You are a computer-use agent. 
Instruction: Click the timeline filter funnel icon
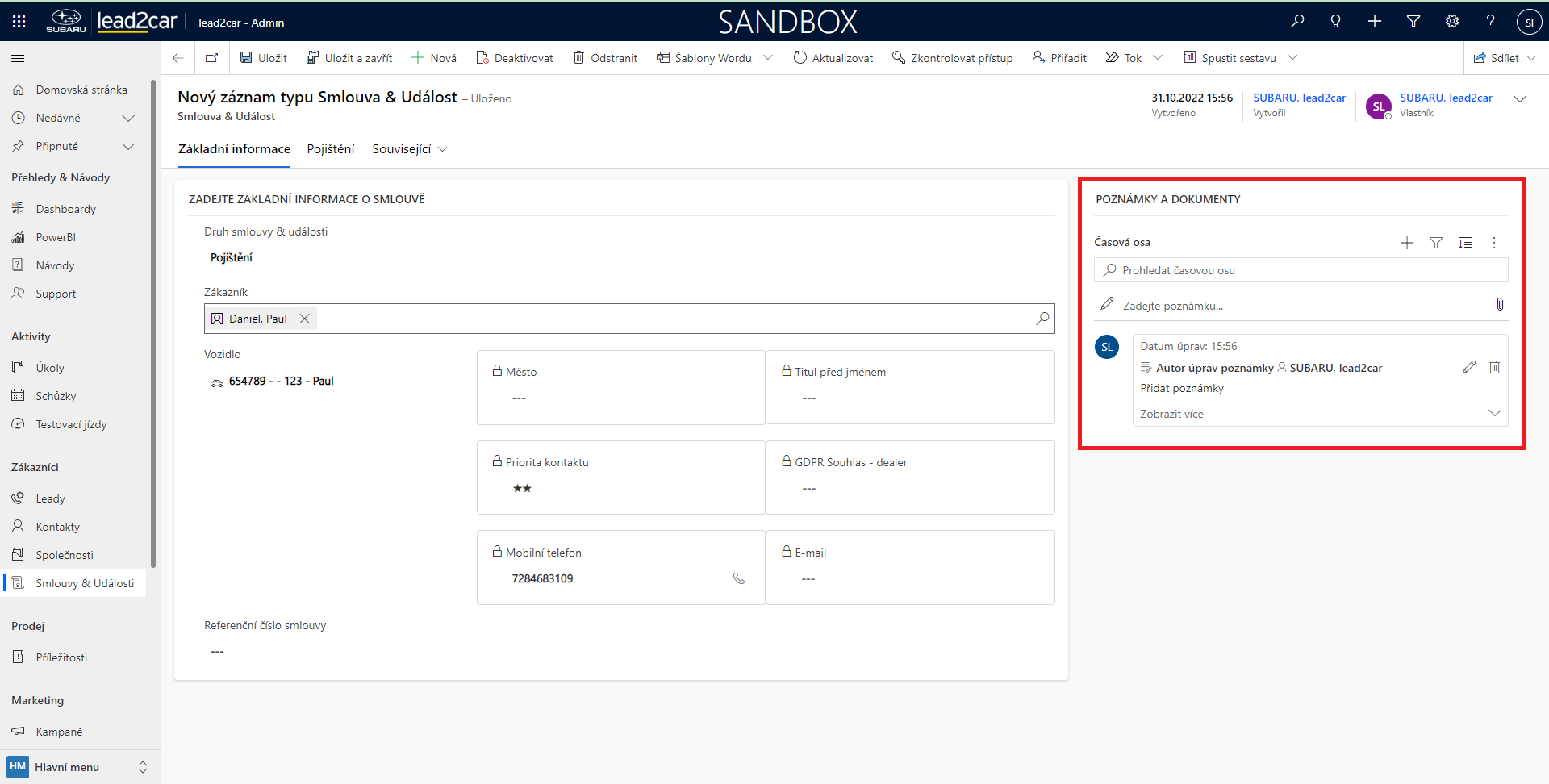(1435, 243)
